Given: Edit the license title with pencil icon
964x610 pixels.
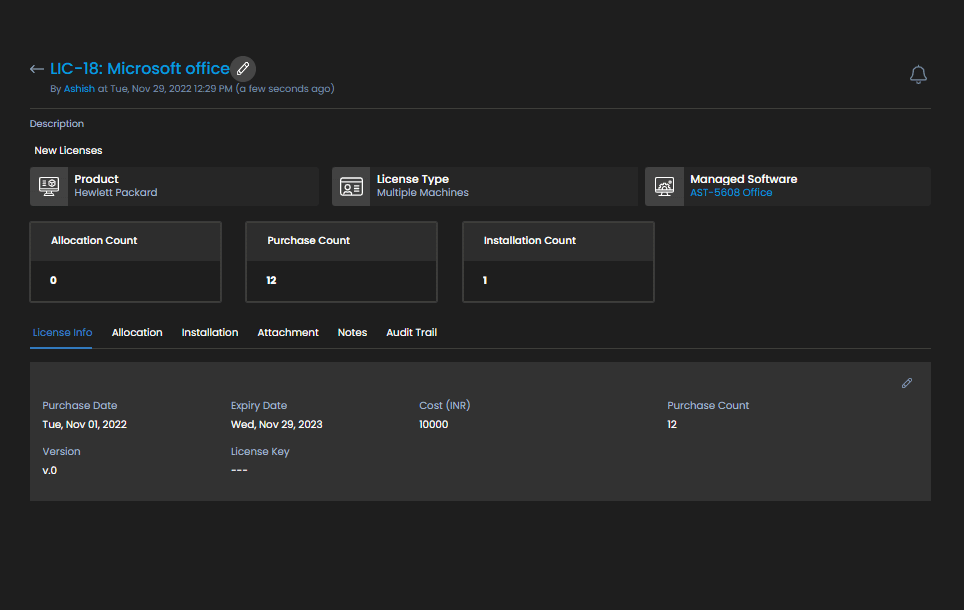Looking at the screenshot, I should tap(243, 68).
